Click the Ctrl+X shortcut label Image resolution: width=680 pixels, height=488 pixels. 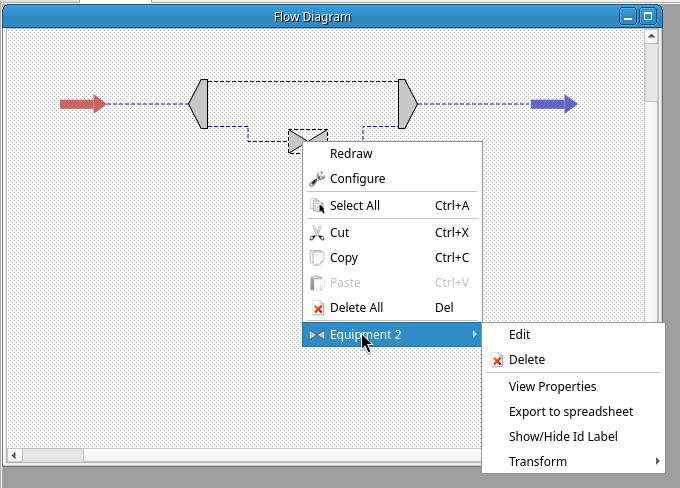(452, 233)
